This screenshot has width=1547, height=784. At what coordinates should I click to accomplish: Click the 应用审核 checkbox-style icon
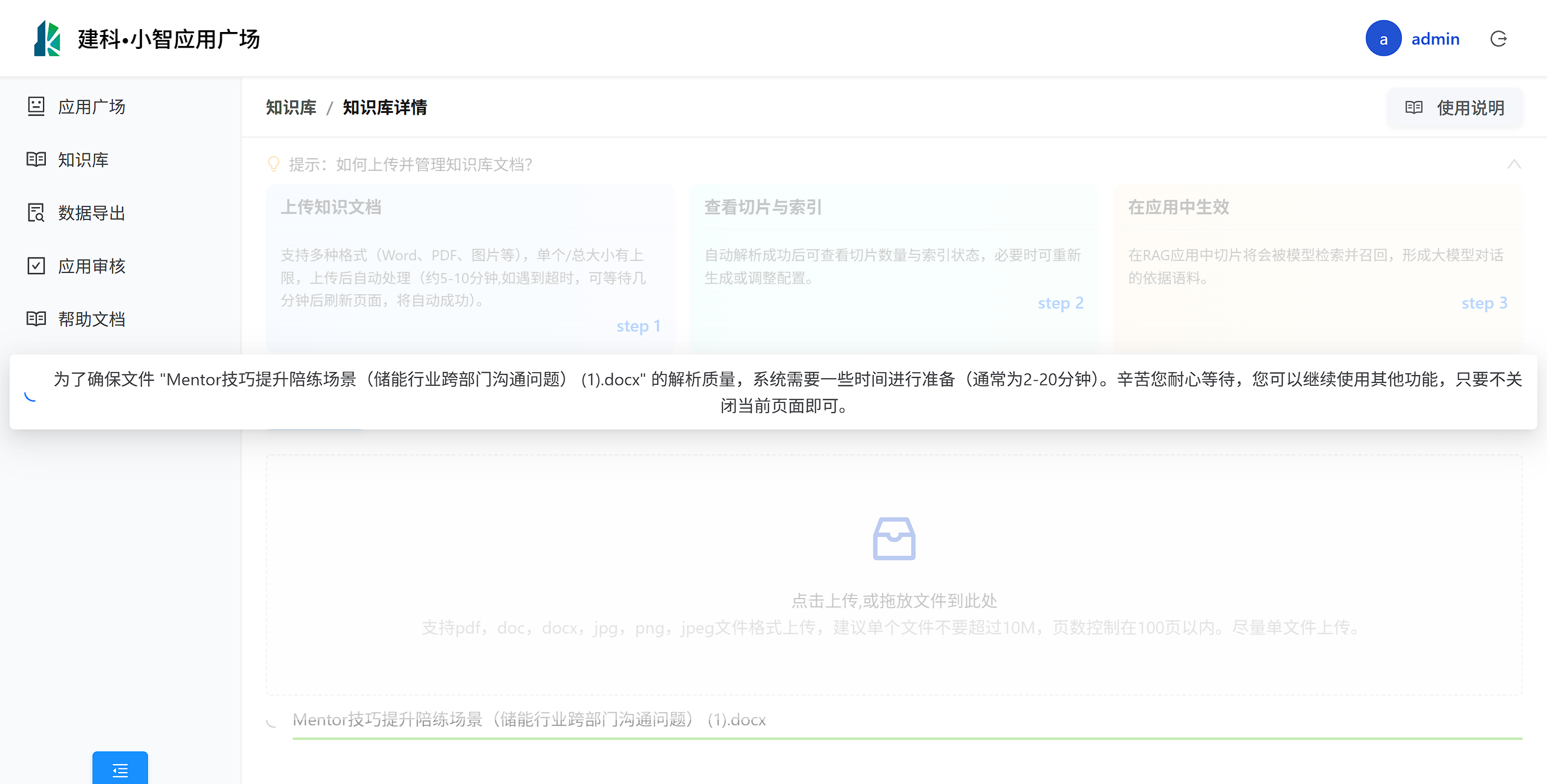(x=36, y=266)
